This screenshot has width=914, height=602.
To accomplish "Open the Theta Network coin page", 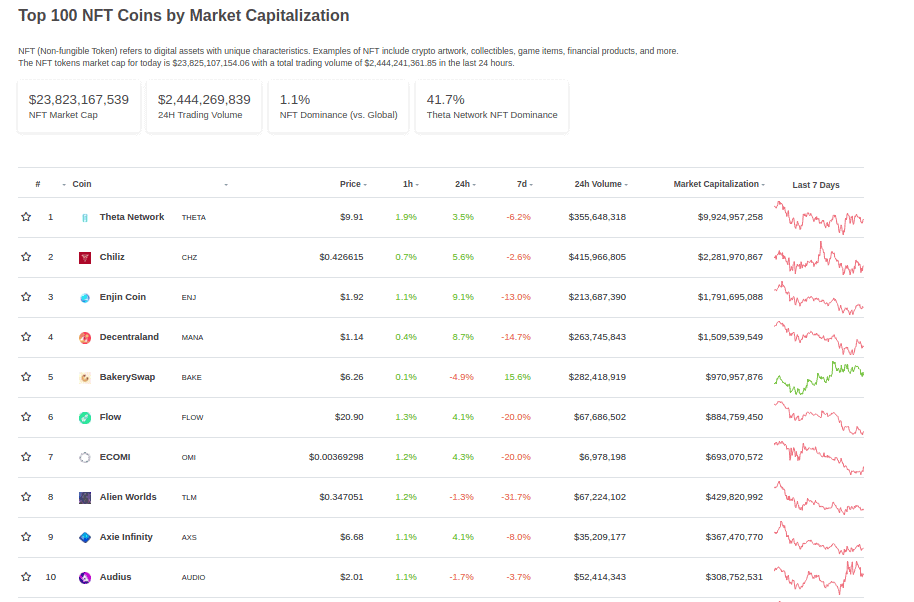I will point(132,217).
